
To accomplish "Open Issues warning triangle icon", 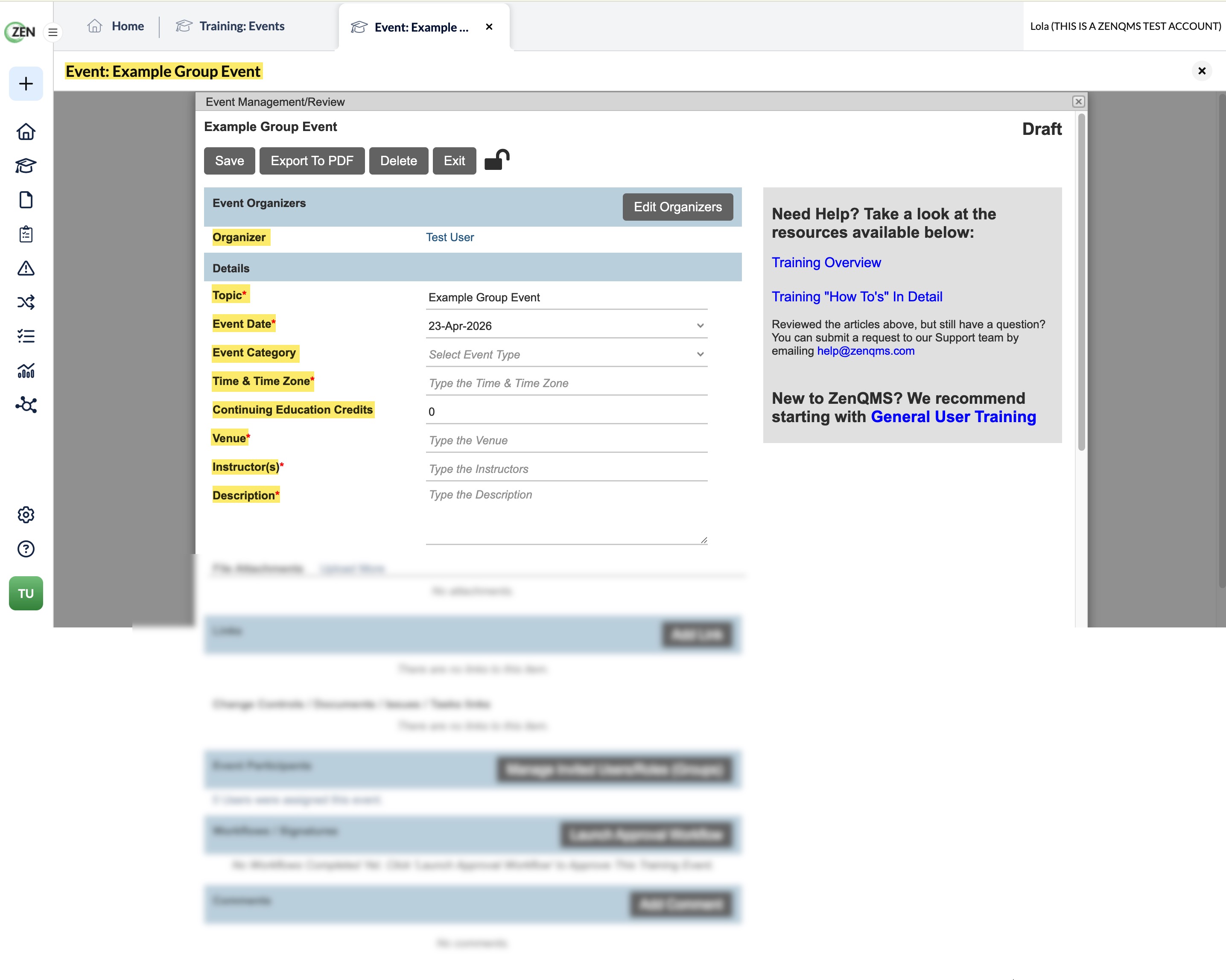I will (x=26, y=268).
